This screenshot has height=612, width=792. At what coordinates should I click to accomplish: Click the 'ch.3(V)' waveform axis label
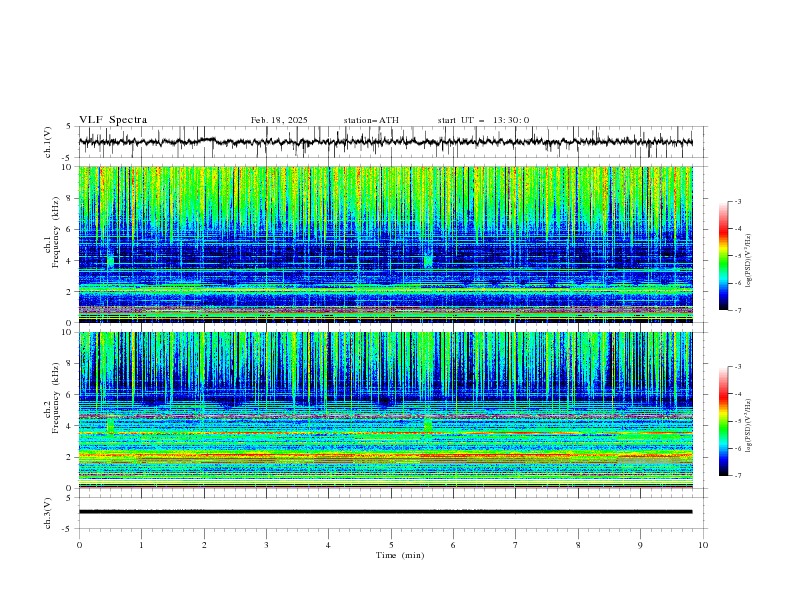pos(48,513)
